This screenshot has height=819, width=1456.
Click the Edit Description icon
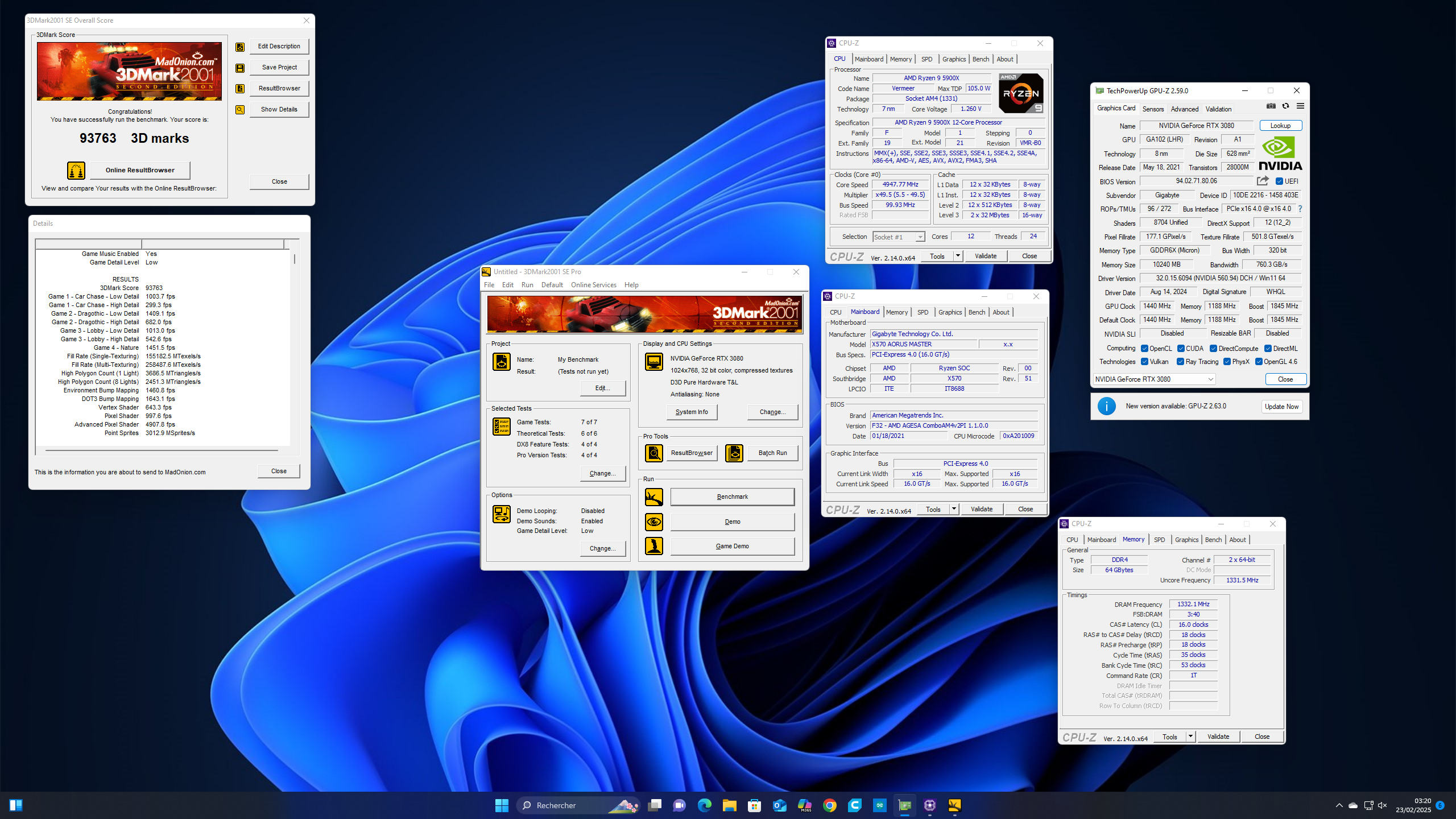pos(240,47)
